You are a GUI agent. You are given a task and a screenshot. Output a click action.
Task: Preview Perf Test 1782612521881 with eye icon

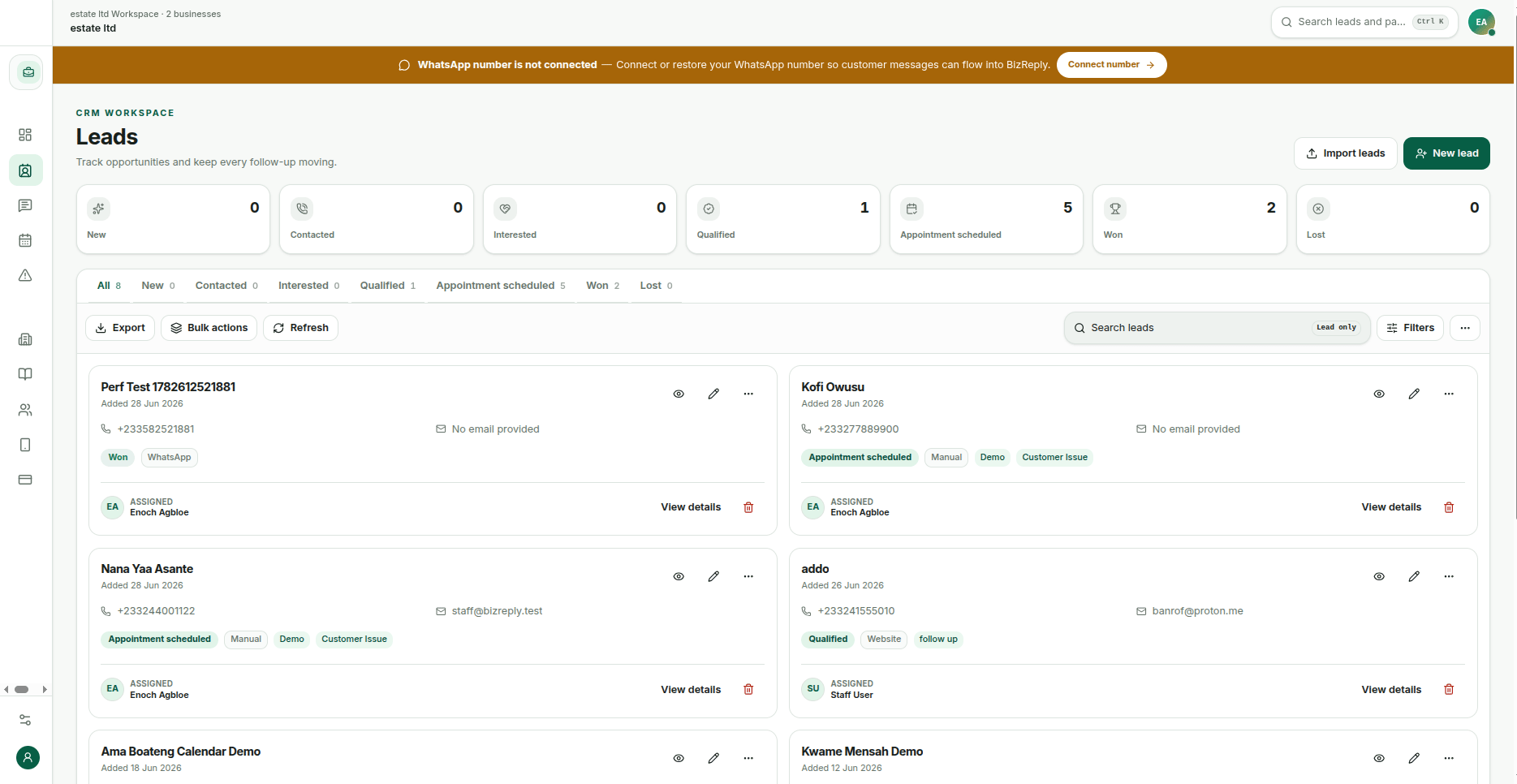pos(679,394)
